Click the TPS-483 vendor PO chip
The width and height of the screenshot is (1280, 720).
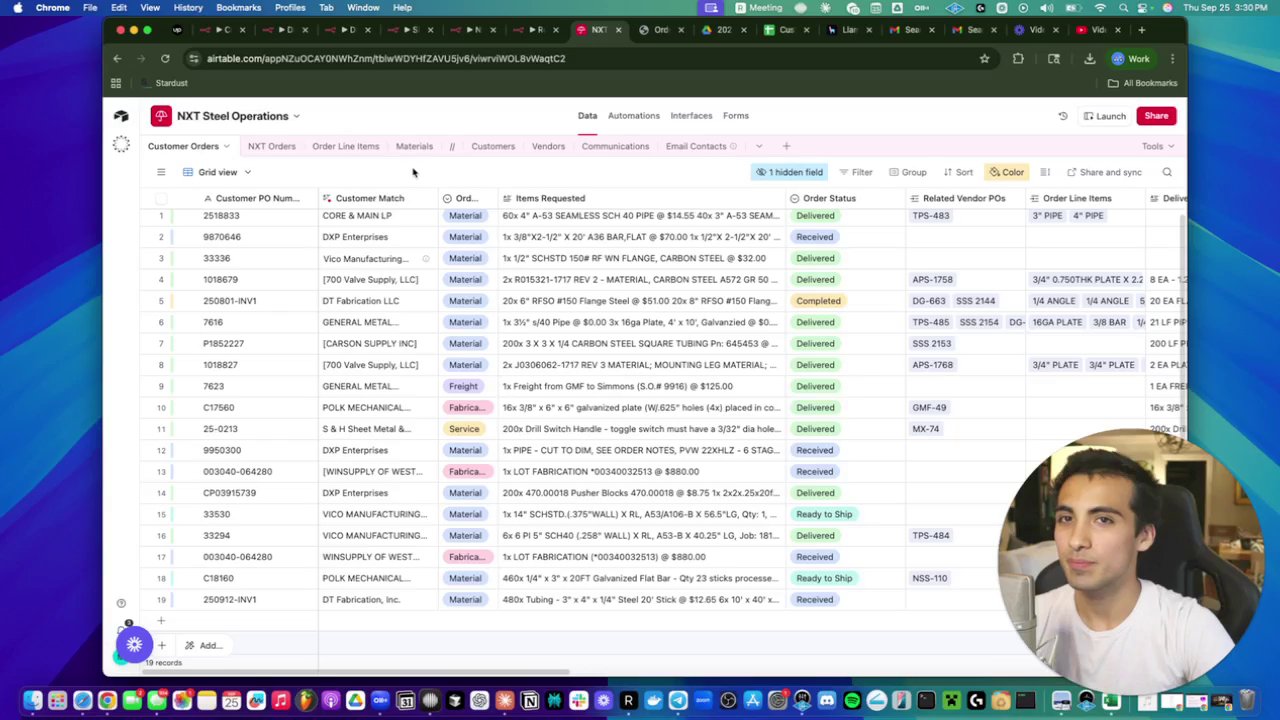click(930, 216)
